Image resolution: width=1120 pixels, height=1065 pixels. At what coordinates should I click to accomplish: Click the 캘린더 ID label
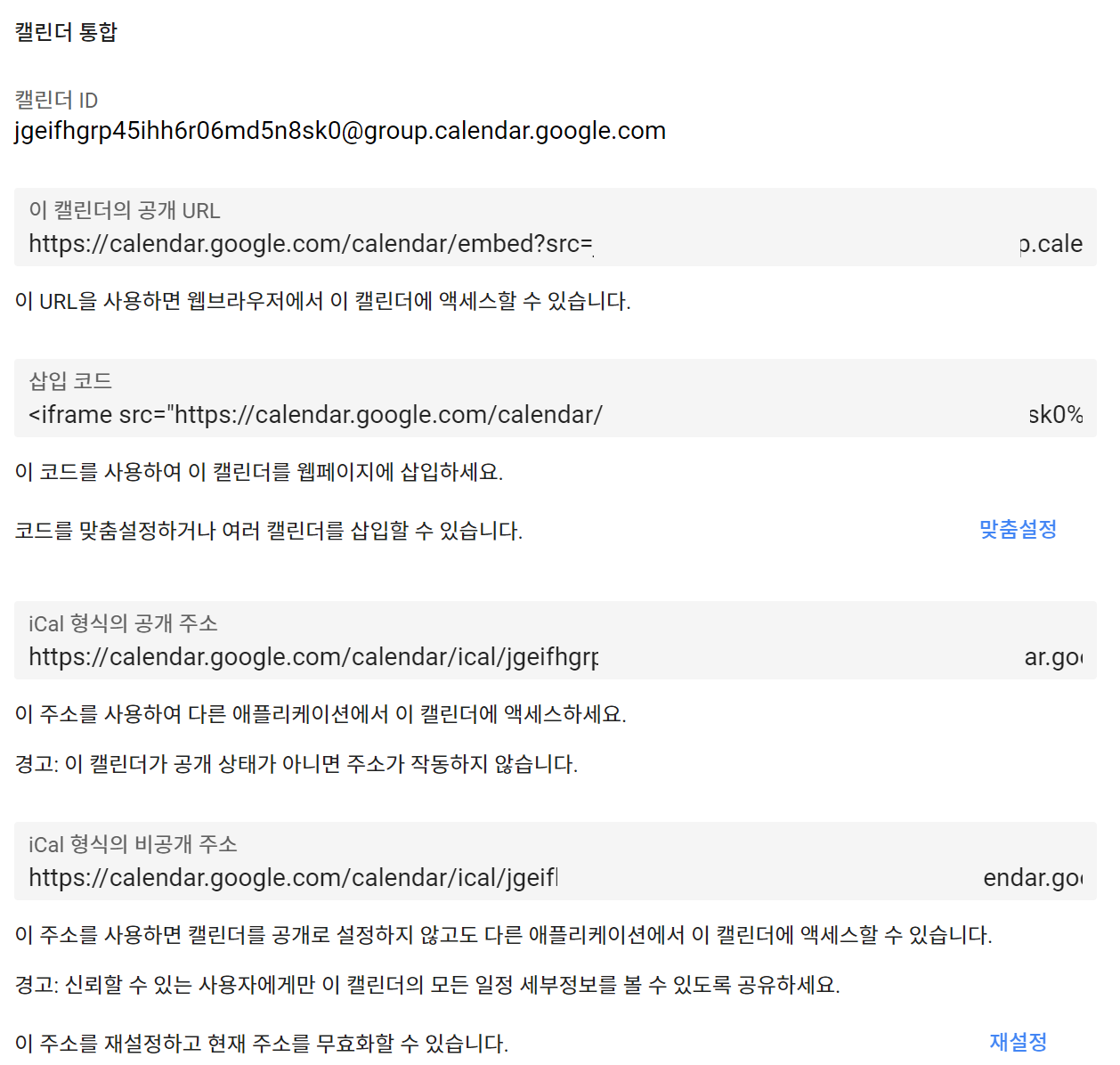coord(56,100)
